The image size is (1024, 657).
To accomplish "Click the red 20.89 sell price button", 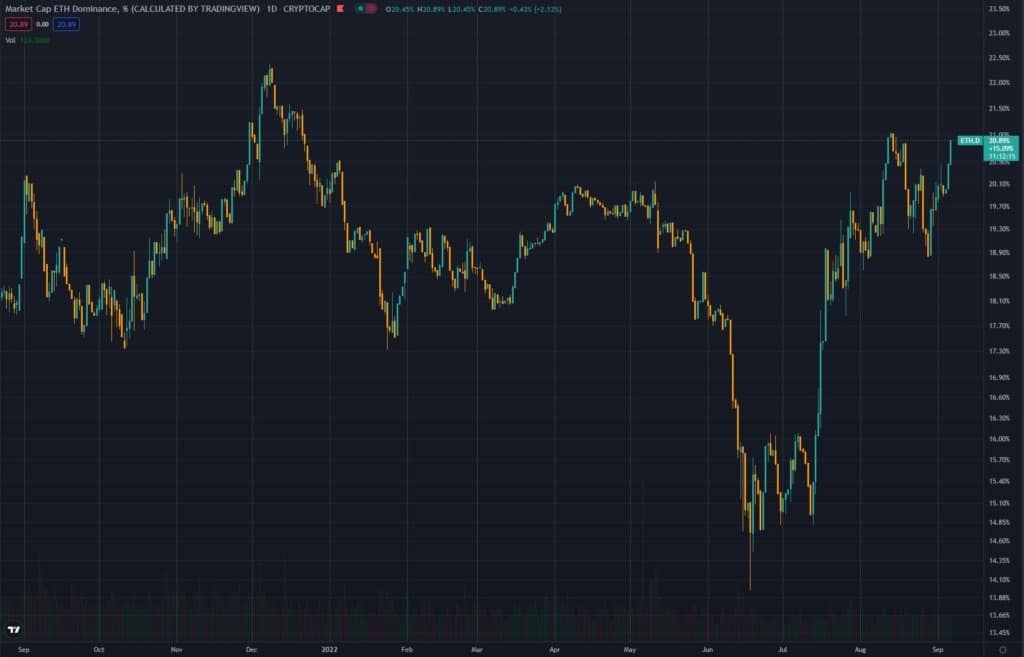I will pyautogui.click(x=18, y=25).
